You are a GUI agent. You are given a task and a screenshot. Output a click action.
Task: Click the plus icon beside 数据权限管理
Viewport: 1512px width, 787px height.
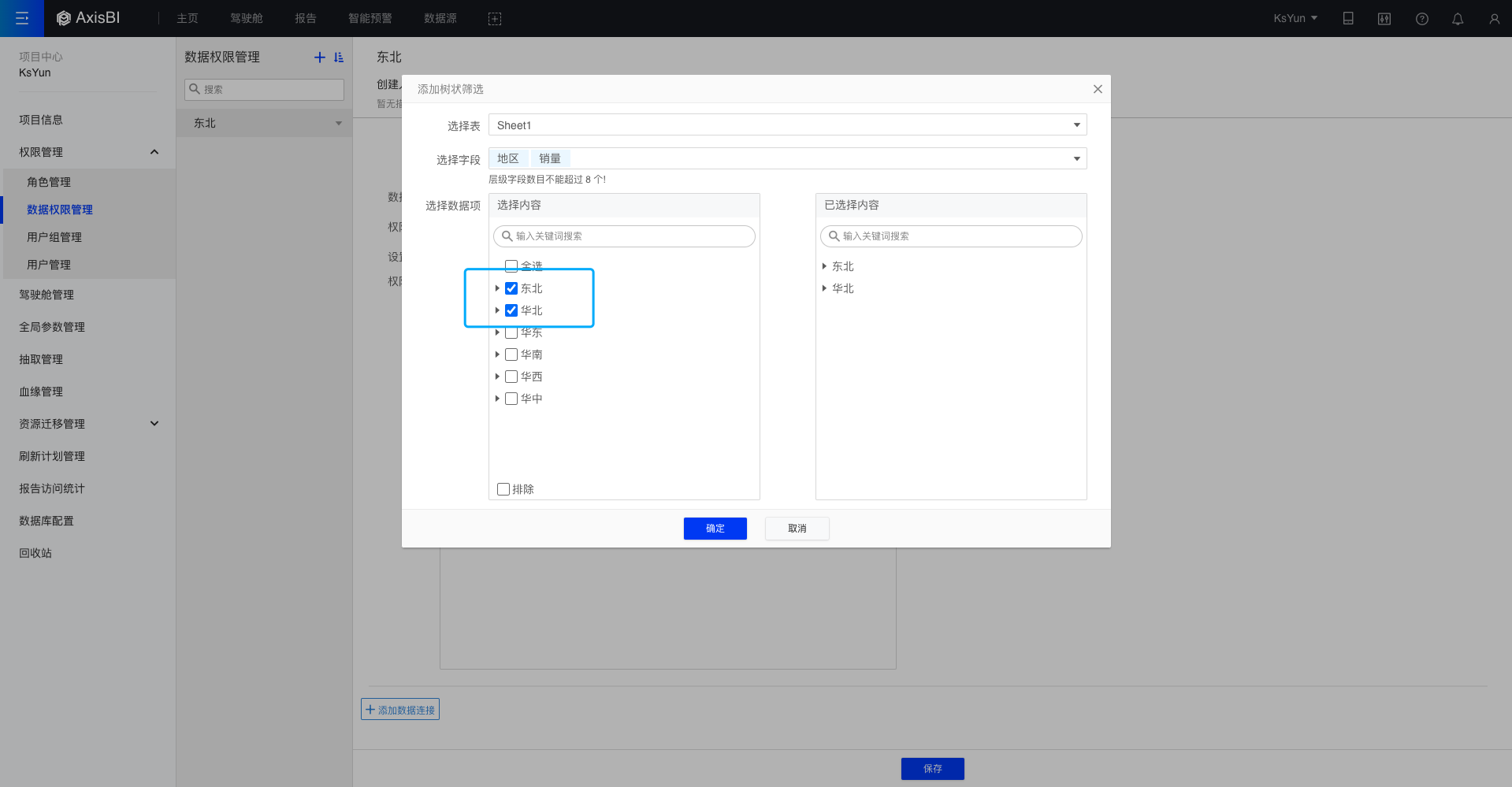click(319, 58)
